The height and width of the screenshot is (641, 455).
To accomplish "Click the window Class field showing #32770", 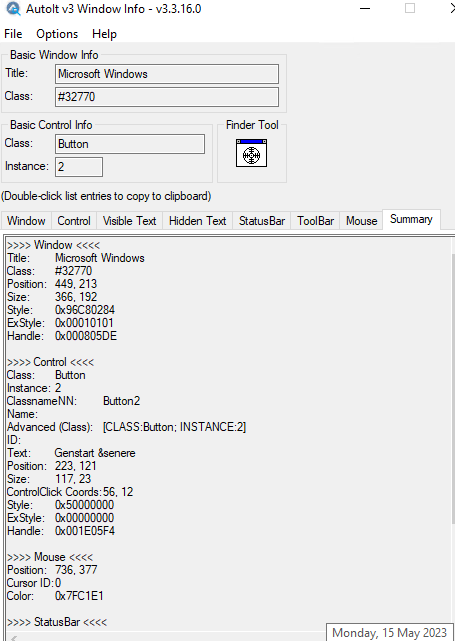I will (167, 97).
